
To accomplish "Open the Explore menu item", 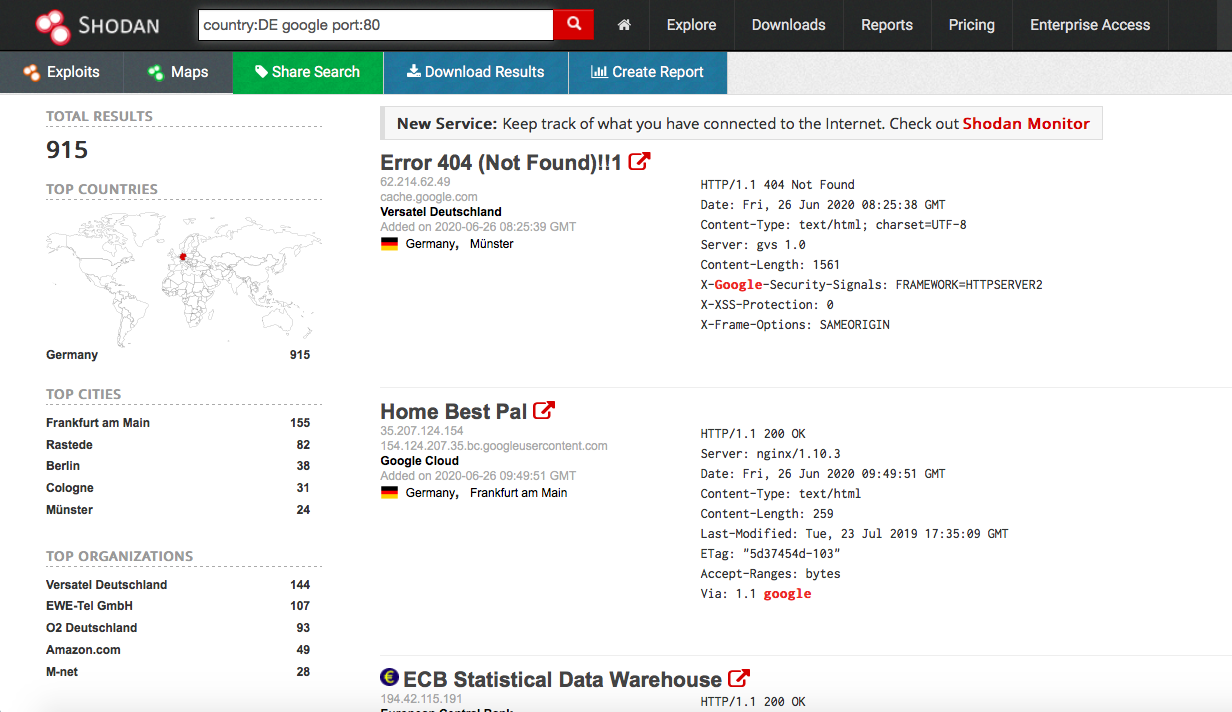I will [x=692, y=25].
